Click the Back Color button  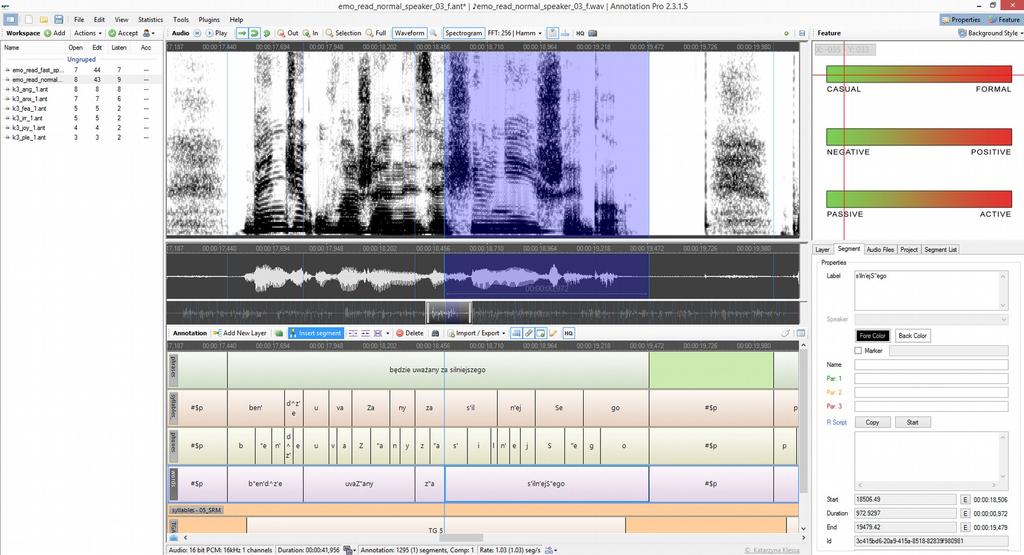[x=912, y=336]
